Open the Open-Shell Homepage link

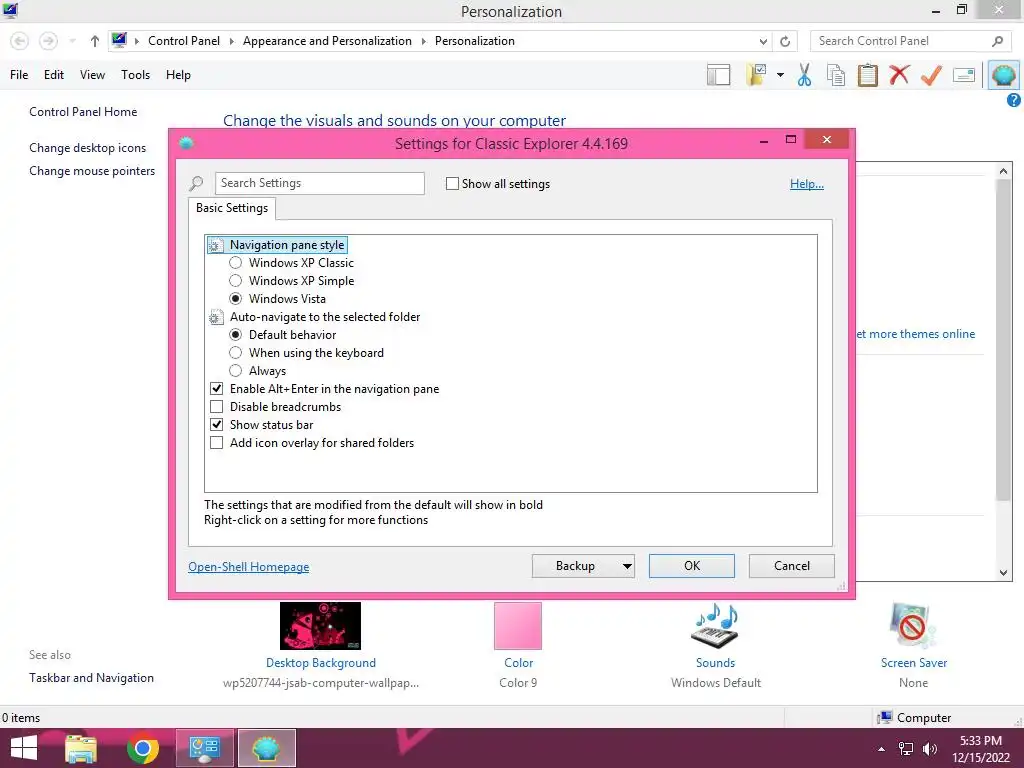(249, 567)
